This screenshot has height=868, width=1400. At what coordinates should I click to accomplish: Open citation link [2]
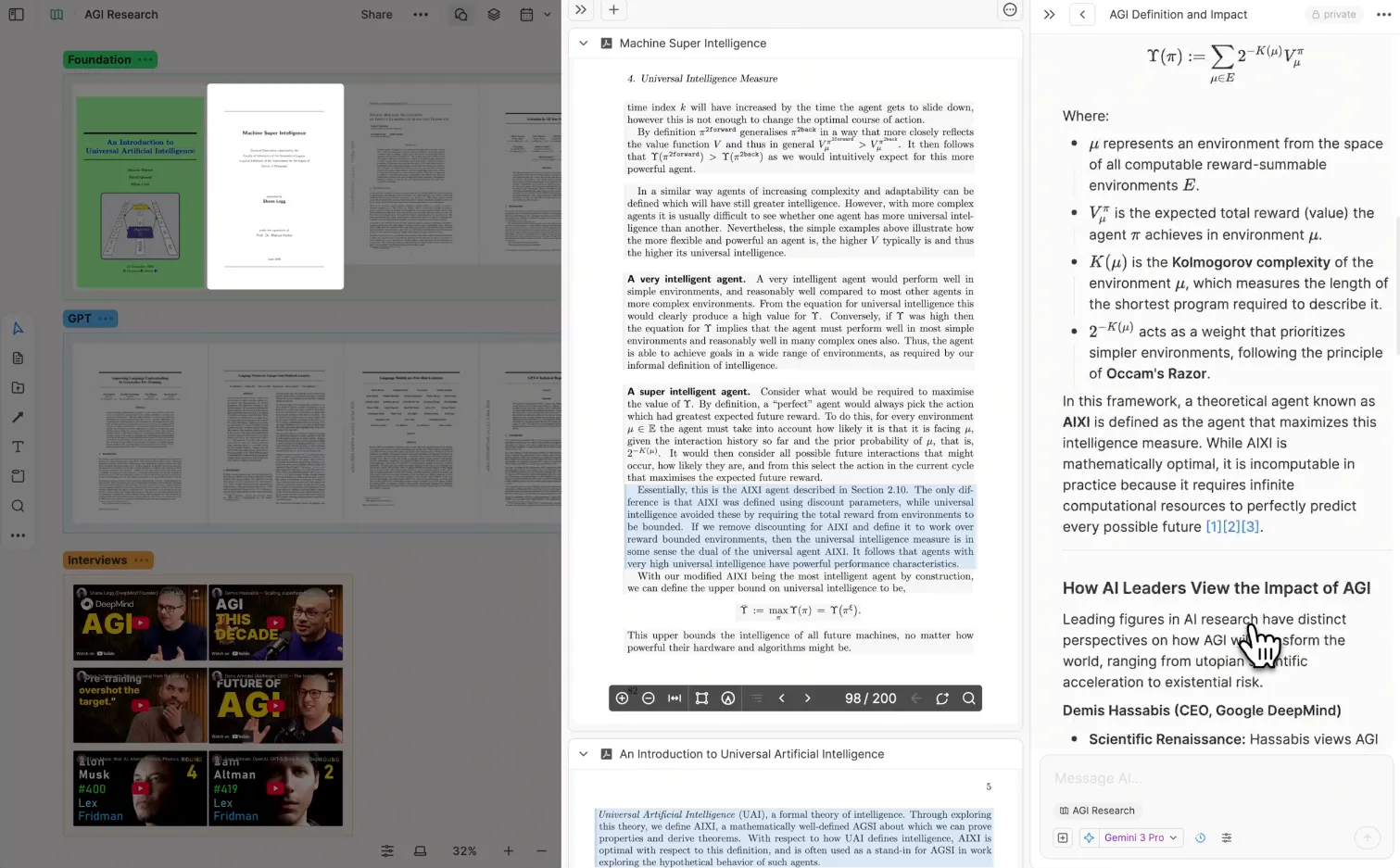(1232, 527)
